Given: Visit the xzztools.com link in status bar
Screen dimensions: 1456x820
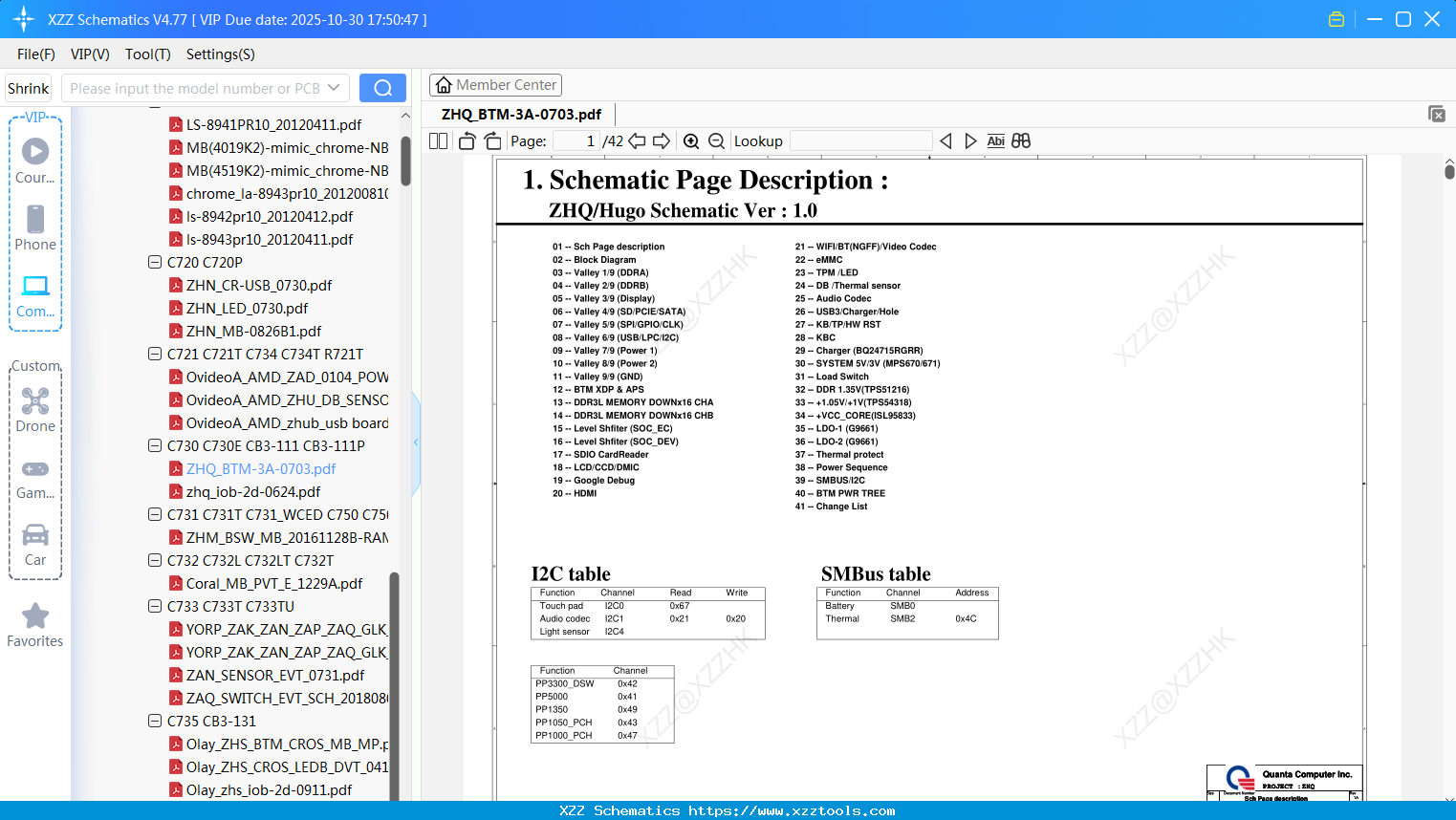Looking at the screenshot, I should pyautogui.click(x=792, y=810).
